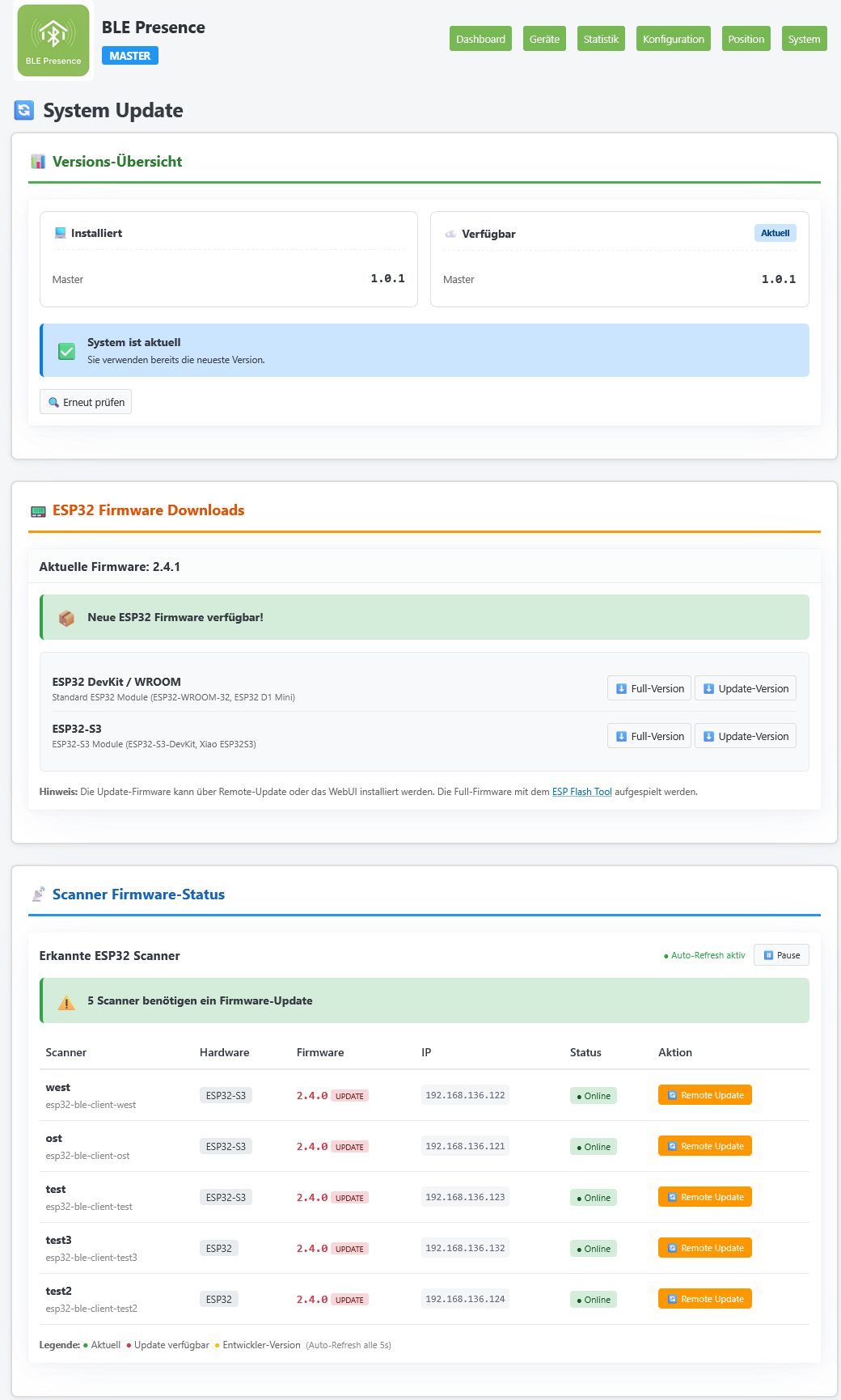Click the ESP32 Firmware Downloads chip icon
Image resolution: width=841 pixels, height=1400 pixels.
38,511
